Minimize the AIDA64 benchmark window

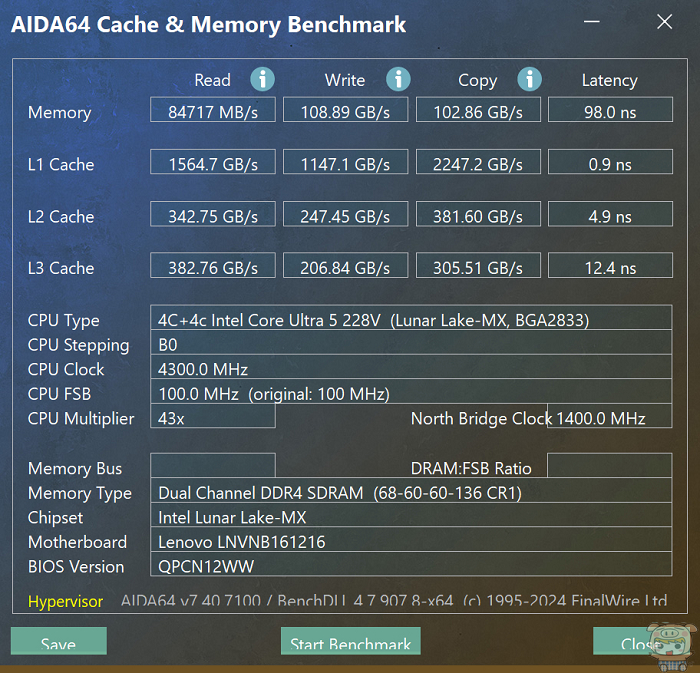[592, 21]
